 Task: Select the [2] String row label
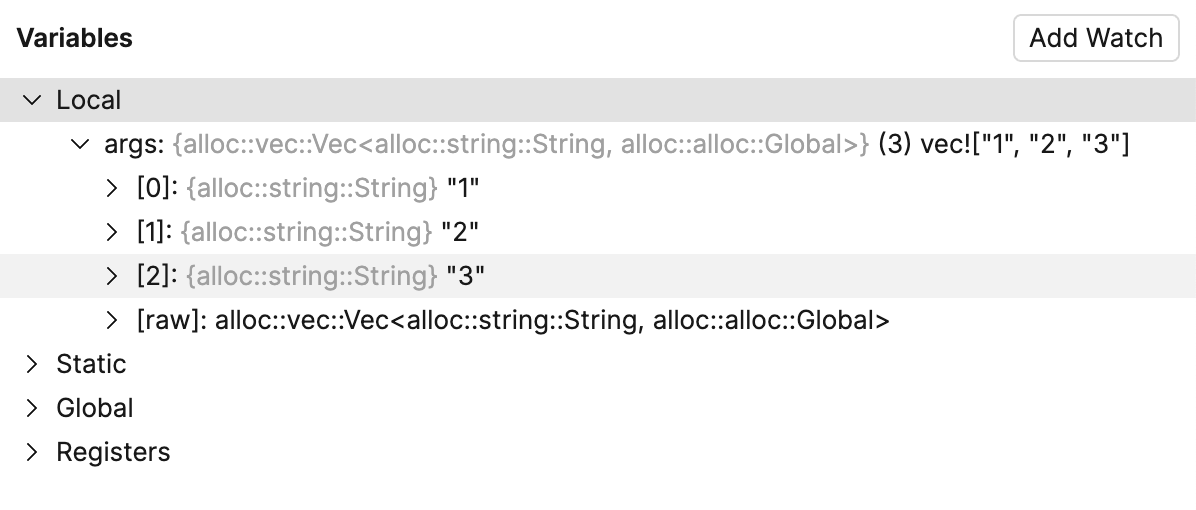(x=155, y=276)
